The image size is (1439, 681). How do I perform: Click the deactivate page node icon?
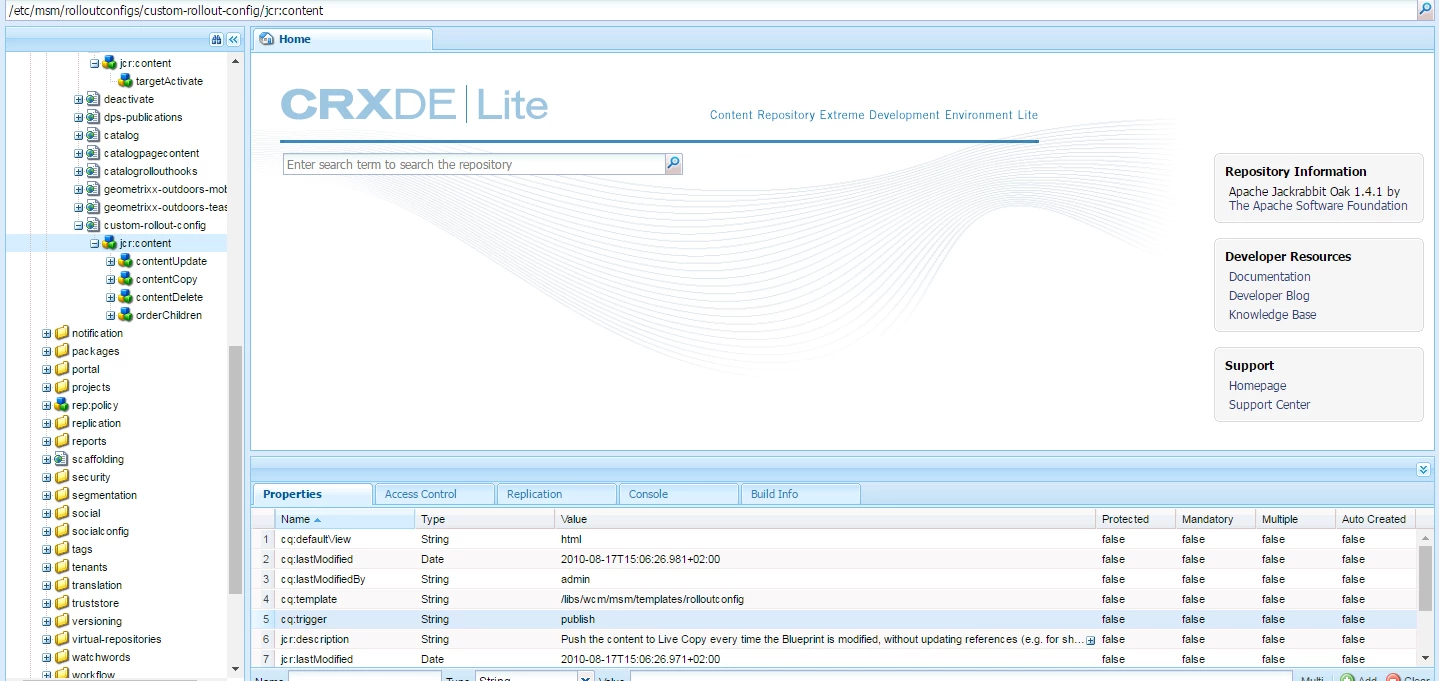(93, 99)
